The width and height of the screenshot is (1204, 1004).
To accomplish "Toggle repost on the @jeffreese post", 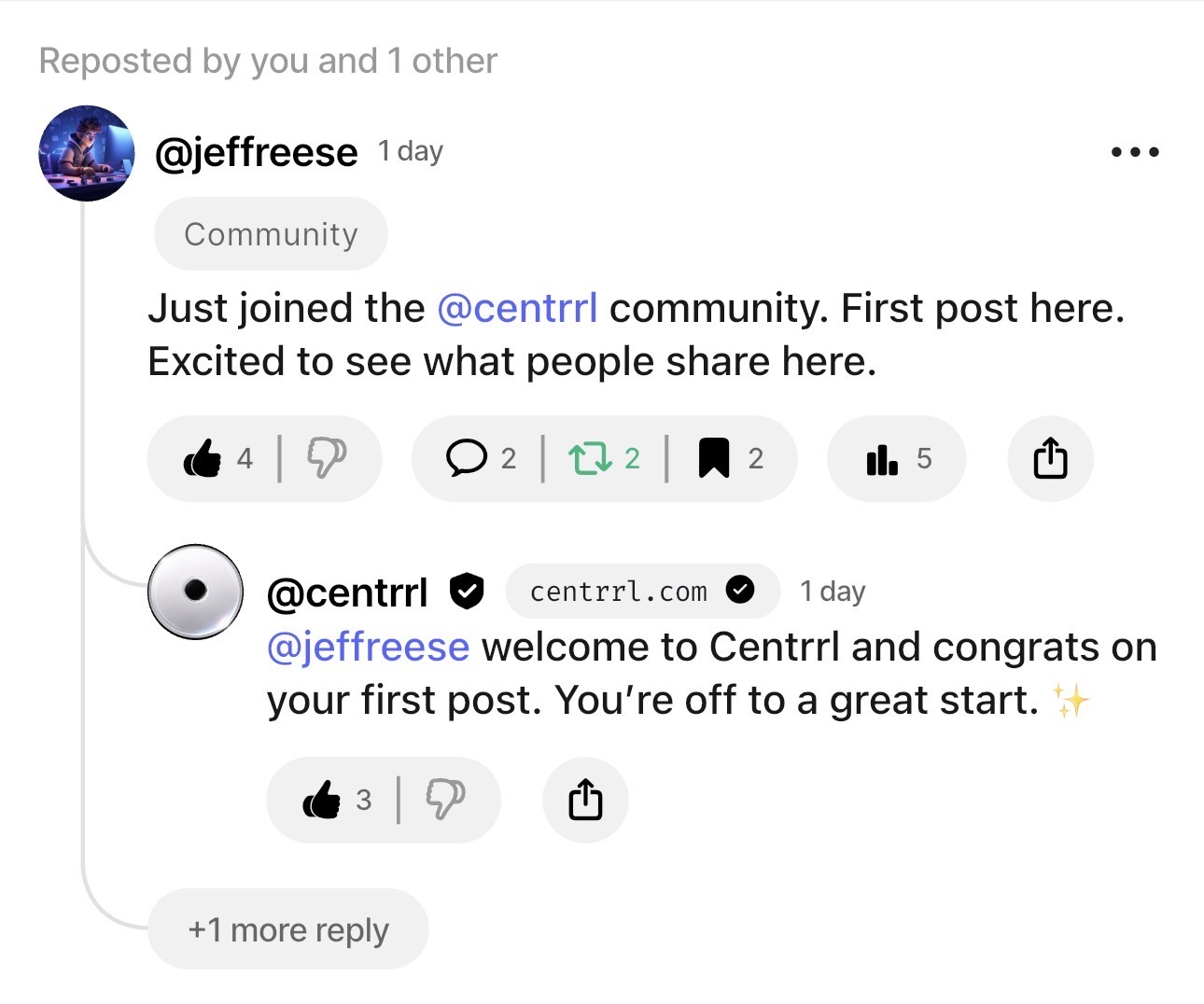I will tap(590, 458).
